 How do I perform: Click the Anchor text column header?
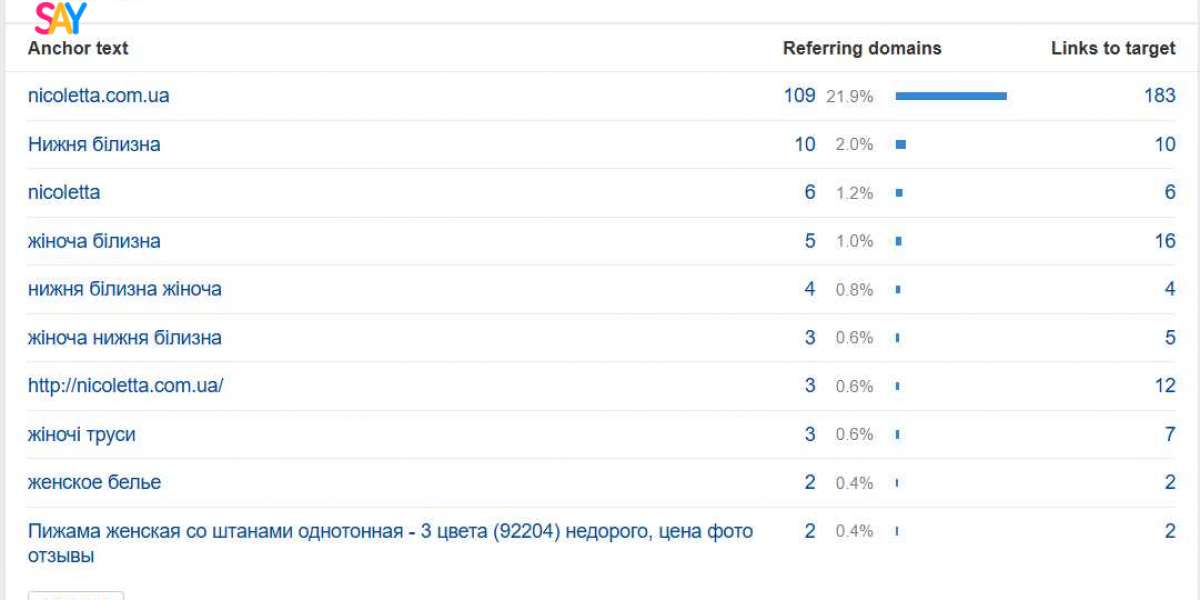click(78, 48)
